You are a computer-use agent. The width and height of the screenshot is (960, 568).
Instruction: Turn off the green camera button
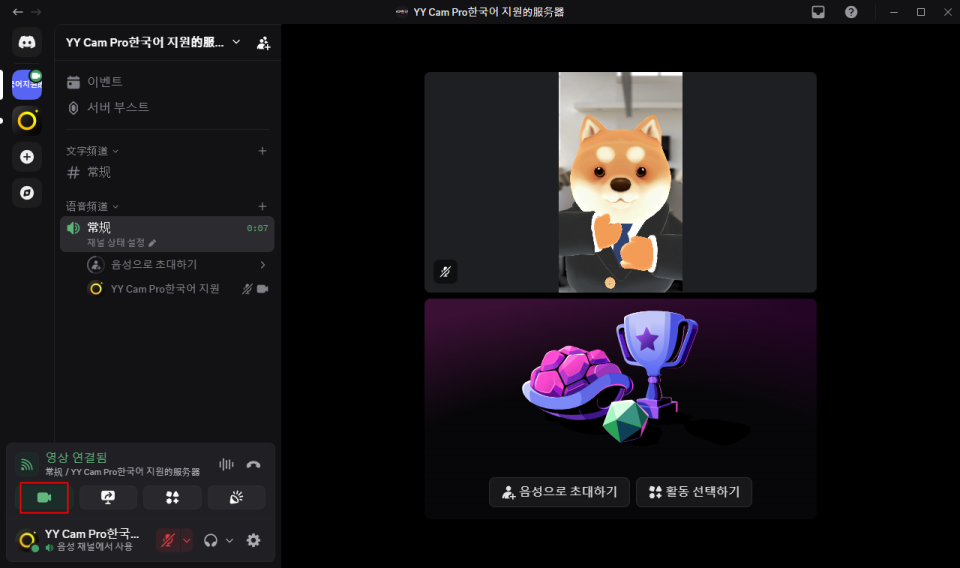pos(44,497)
